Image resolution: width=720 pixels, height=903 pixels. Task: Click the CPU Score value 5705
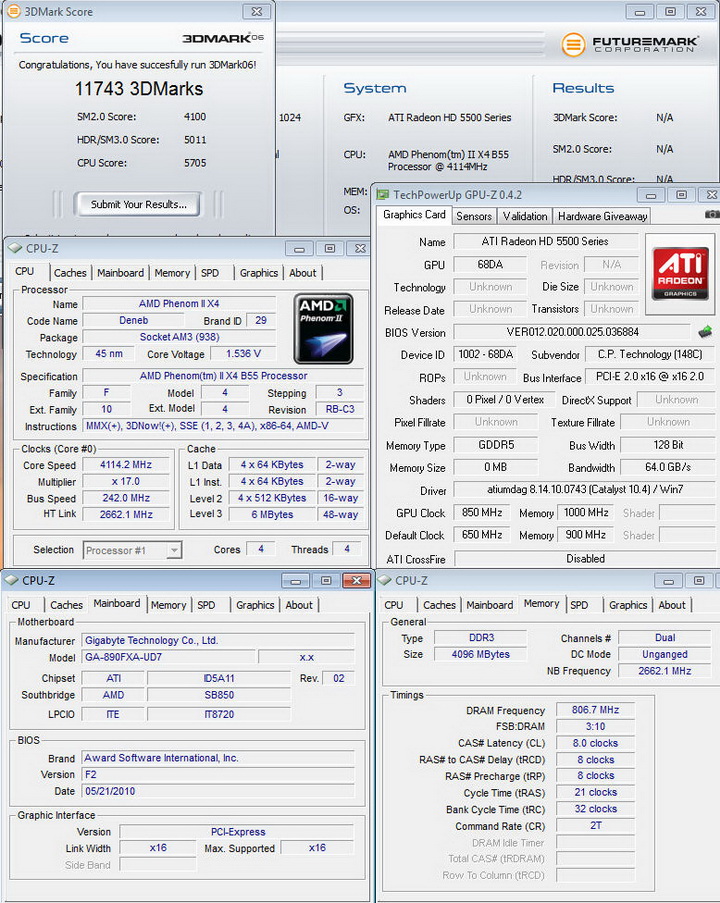195,163
